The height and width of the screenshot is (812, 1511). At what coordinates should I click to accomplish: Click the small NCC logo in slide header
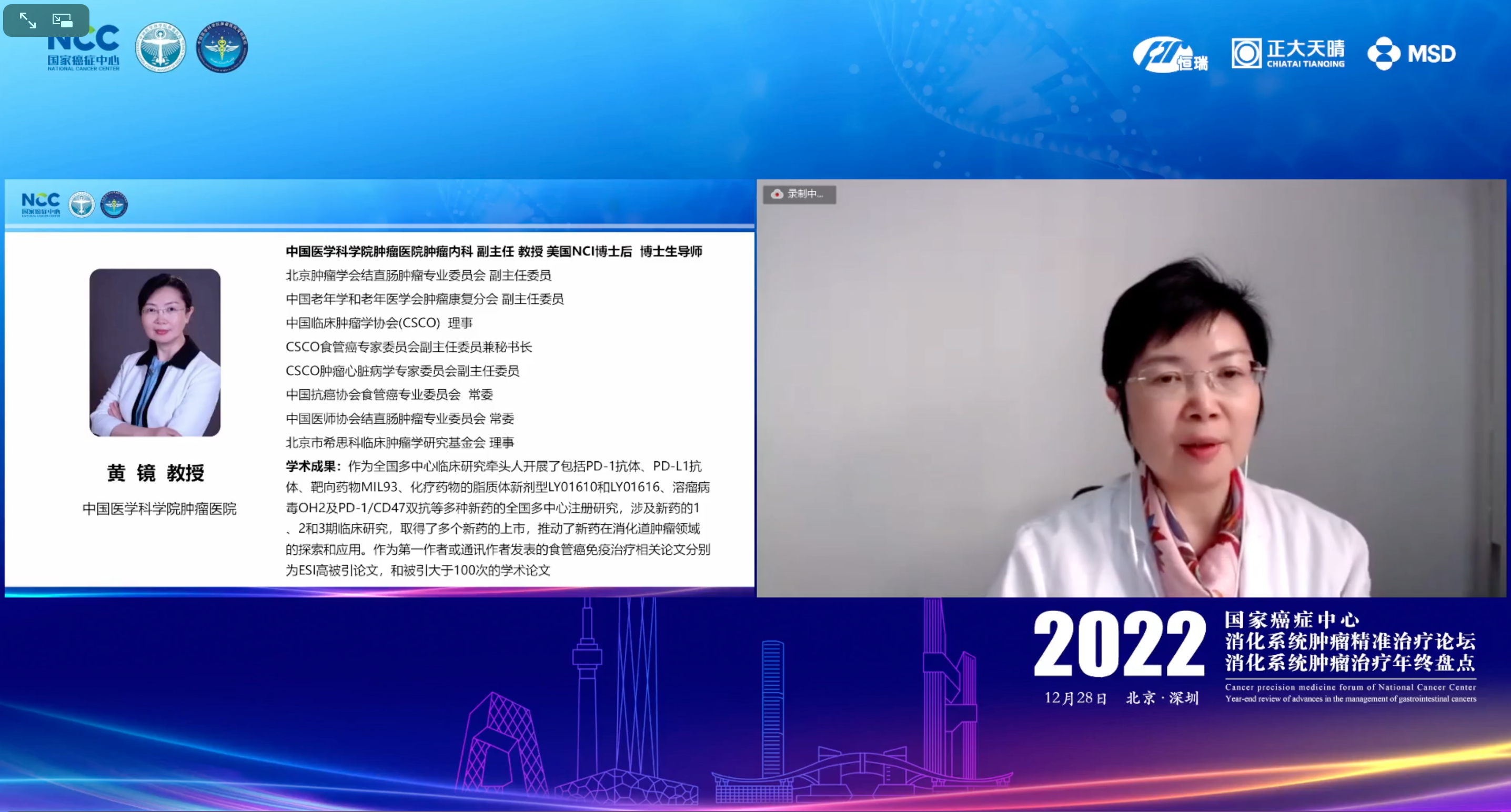[41, 205]
